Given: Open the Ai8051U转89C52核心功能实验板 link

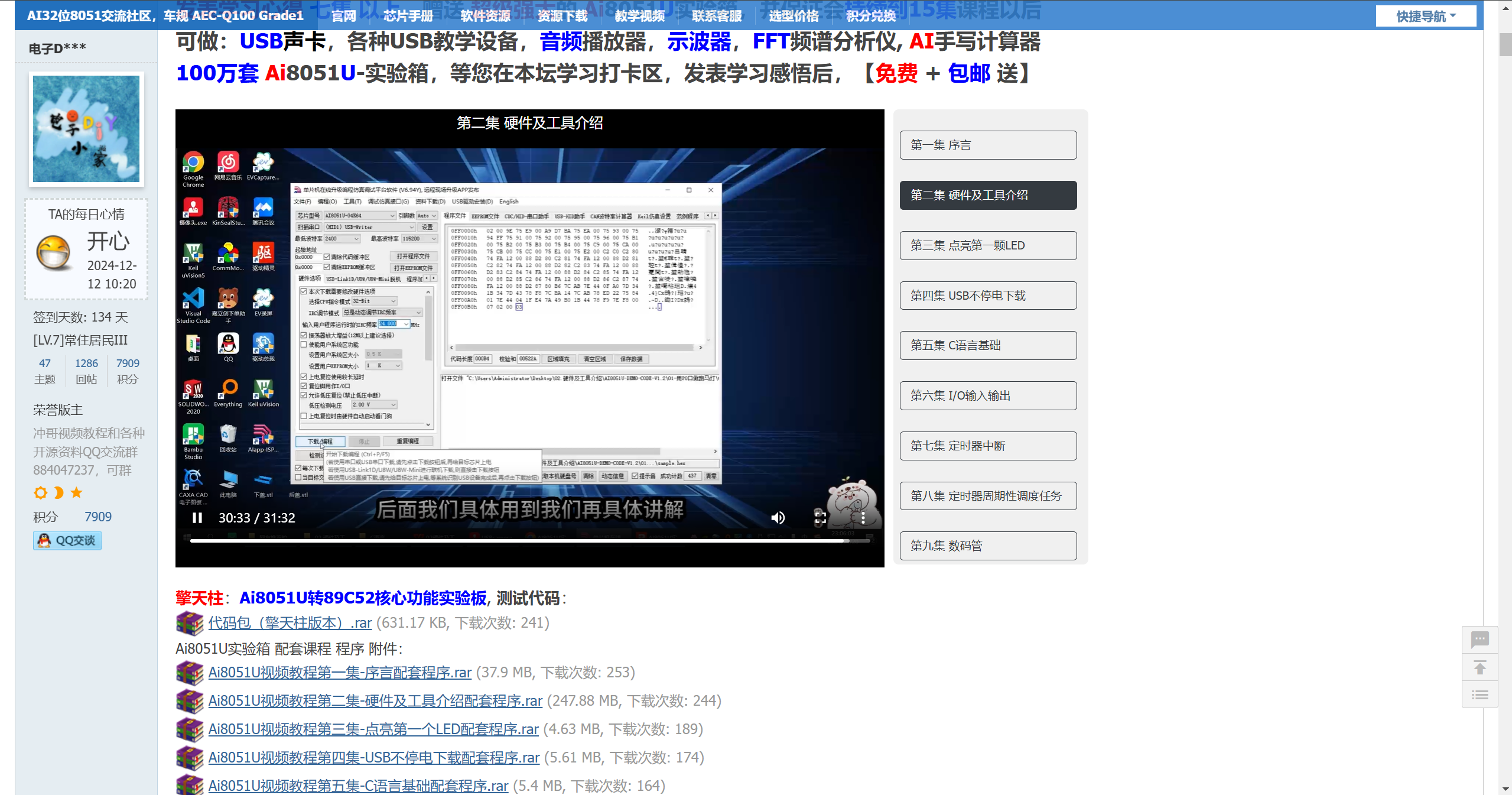Looking at the screenshot, I should point(363,598).
